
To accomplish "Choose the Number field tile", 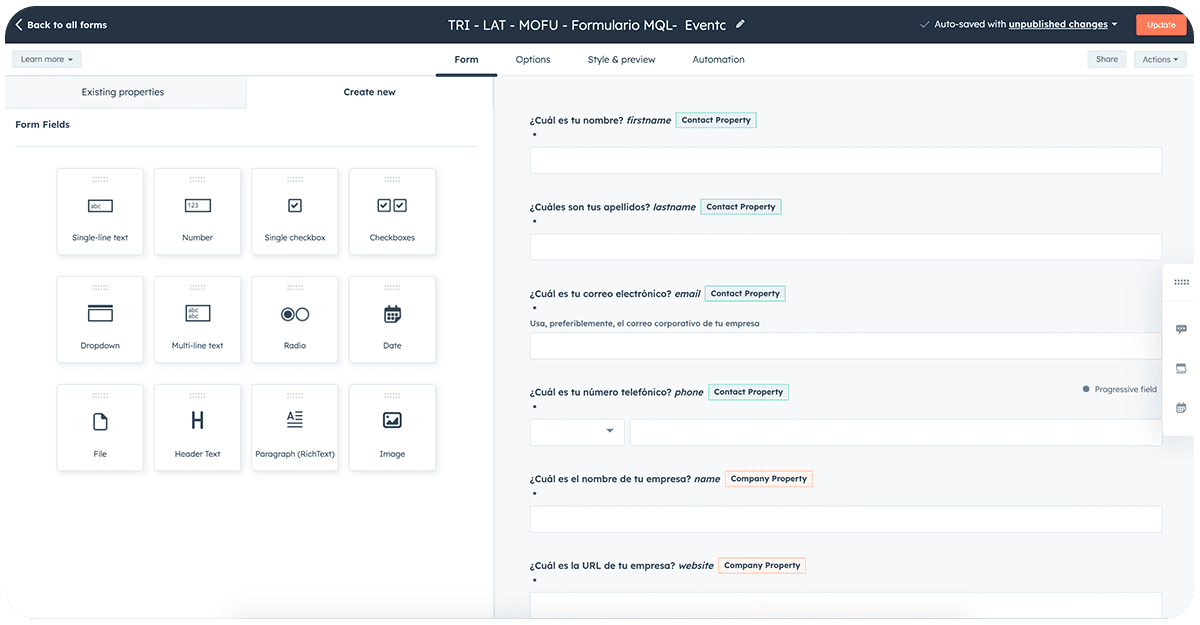I will click(x=197, y=211).
